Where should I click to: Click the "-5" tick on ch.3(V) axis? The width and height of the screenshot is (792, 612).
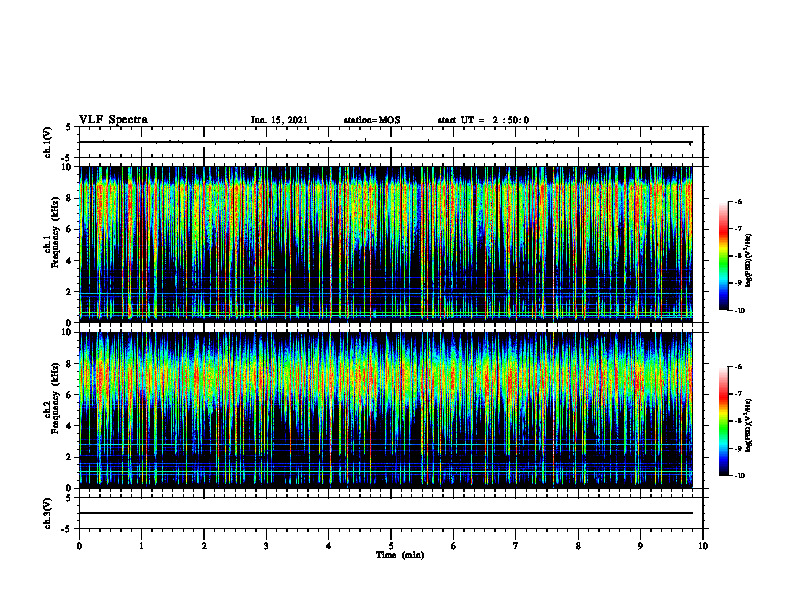pyautogui.click(x=67, y=529)
